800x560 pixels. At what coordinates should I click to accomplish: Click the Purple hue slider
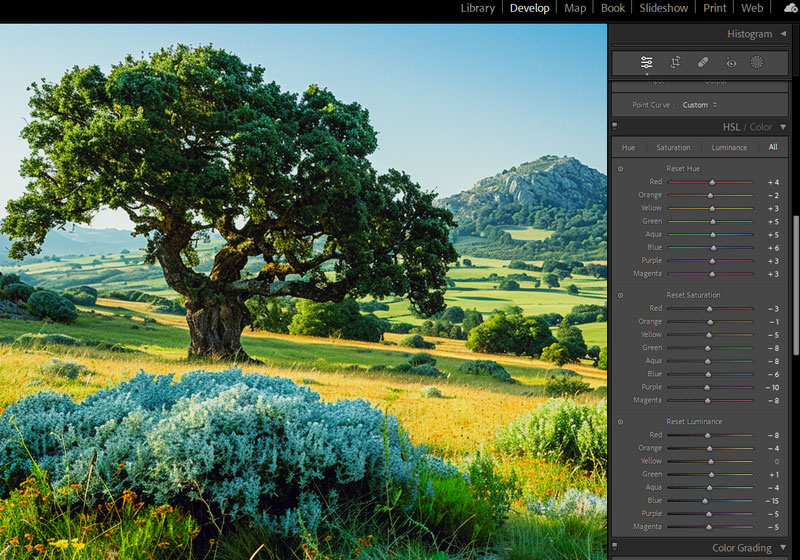pyautogui.click(x=711, y=261)
